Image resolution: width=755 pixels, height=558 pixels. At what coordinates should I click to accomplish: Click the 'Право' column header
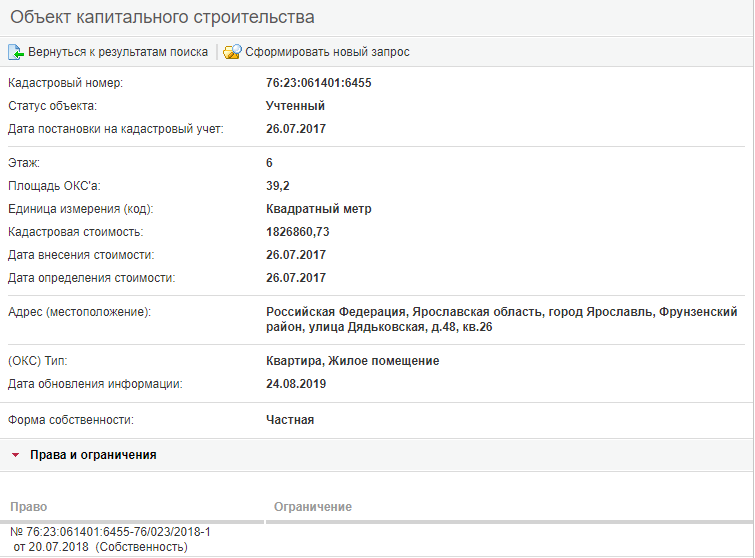(x=29, y=507)
